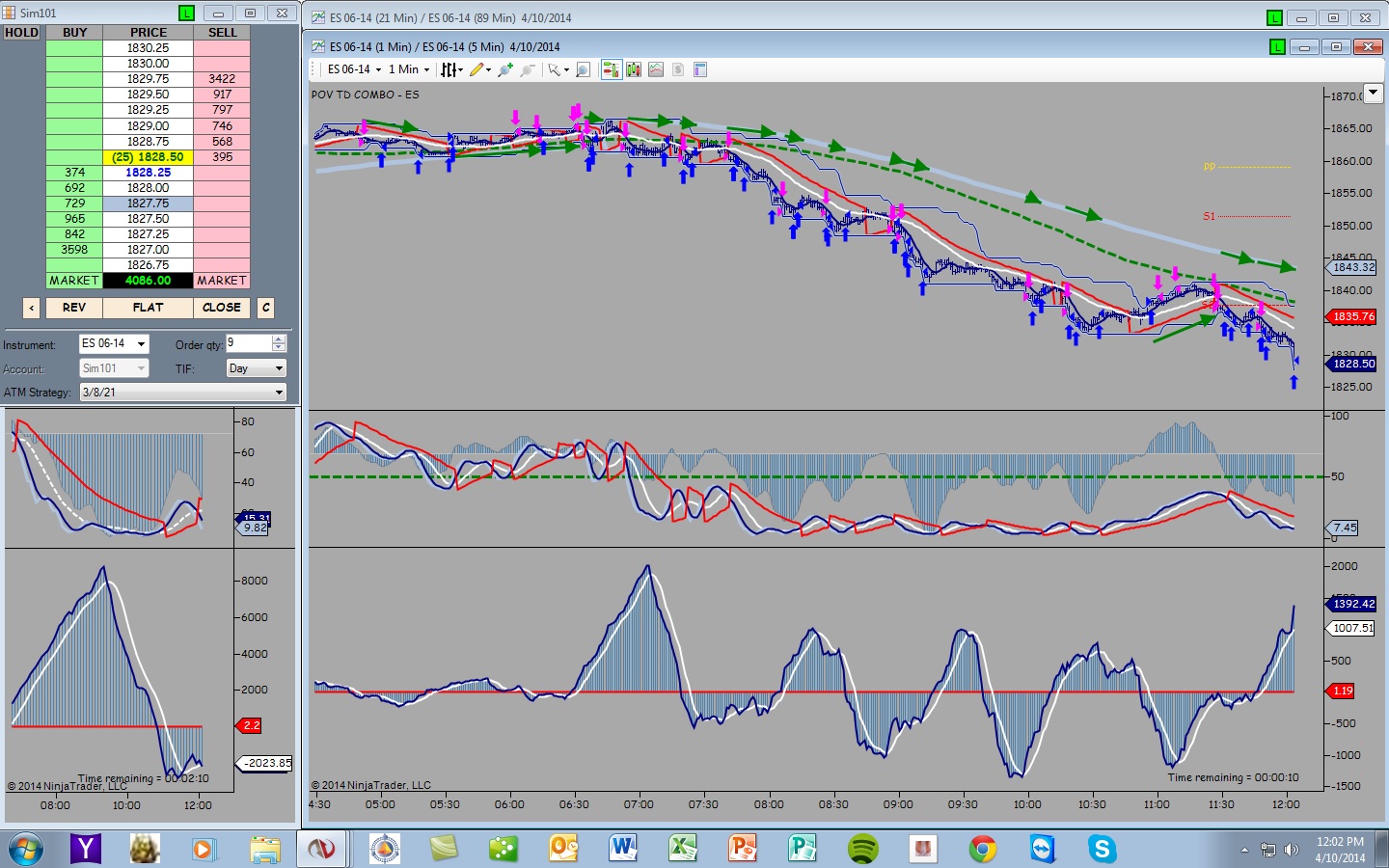Click the 4086.00 PnL cell
1389x868 pixels.
tap(149, 281)
